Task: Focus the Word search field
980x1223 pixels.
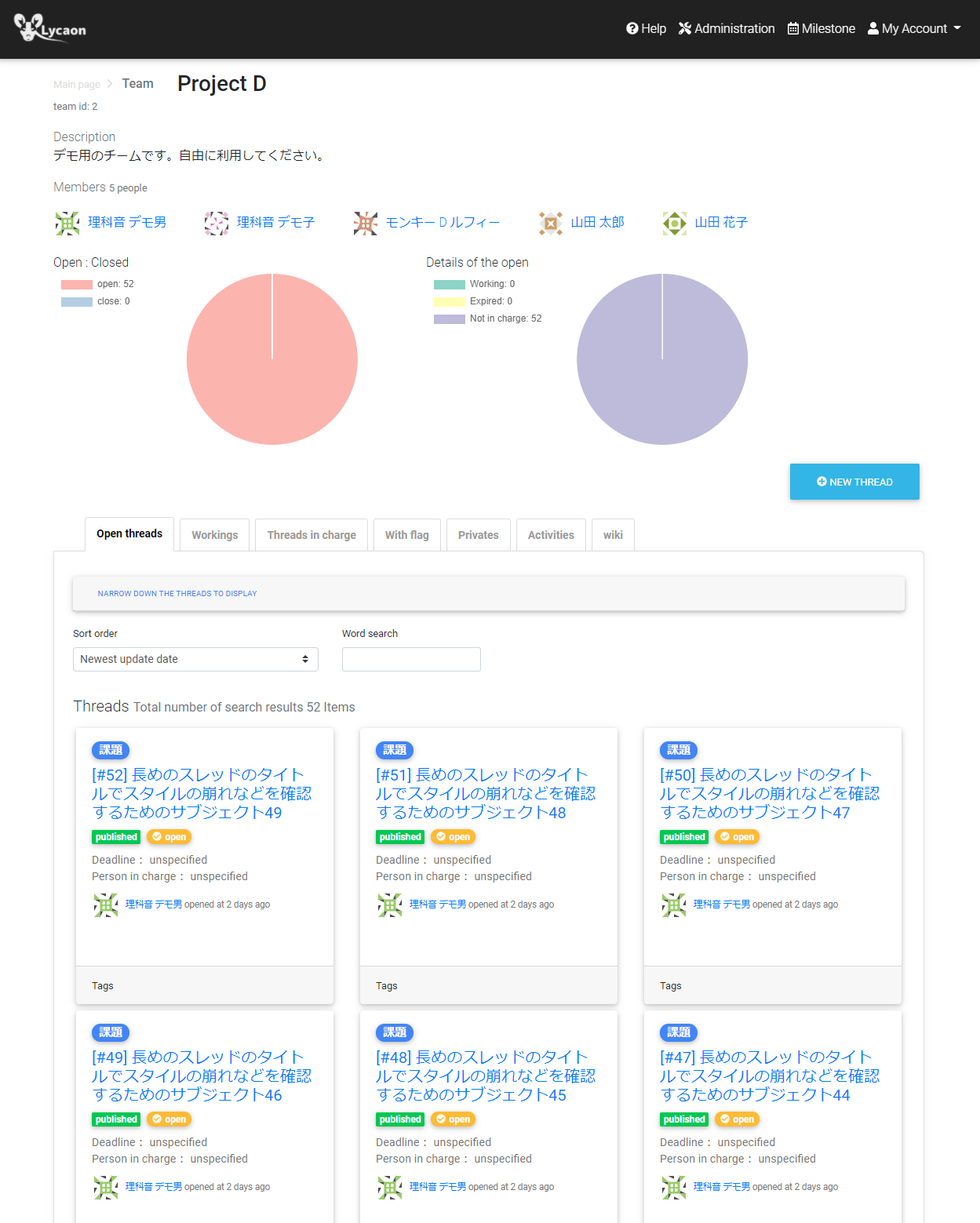Action: [x=411, y=659]
